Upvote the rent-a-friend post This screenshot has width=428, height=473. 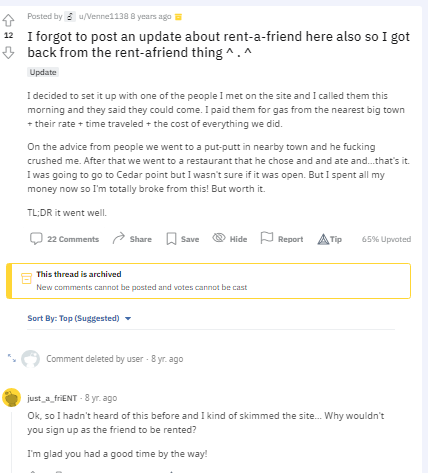click(x=8, y=20)
